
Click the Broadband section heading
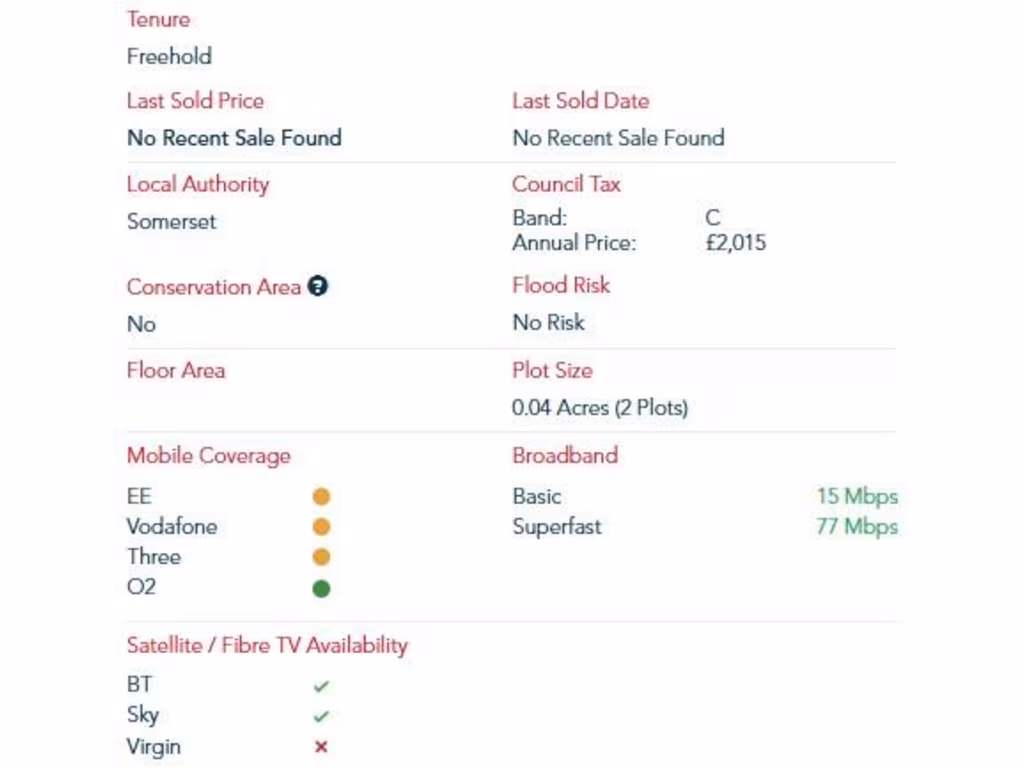tap(565, 456)
